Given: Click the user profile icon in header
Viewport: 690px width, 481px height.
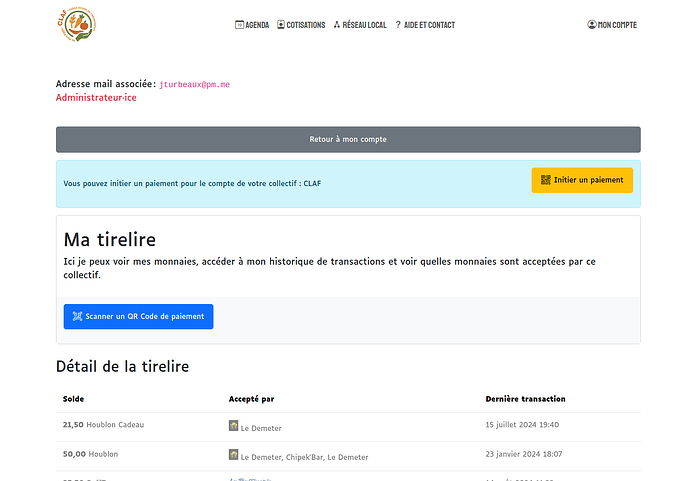Looking at the screenshot, I should [592, 25].
